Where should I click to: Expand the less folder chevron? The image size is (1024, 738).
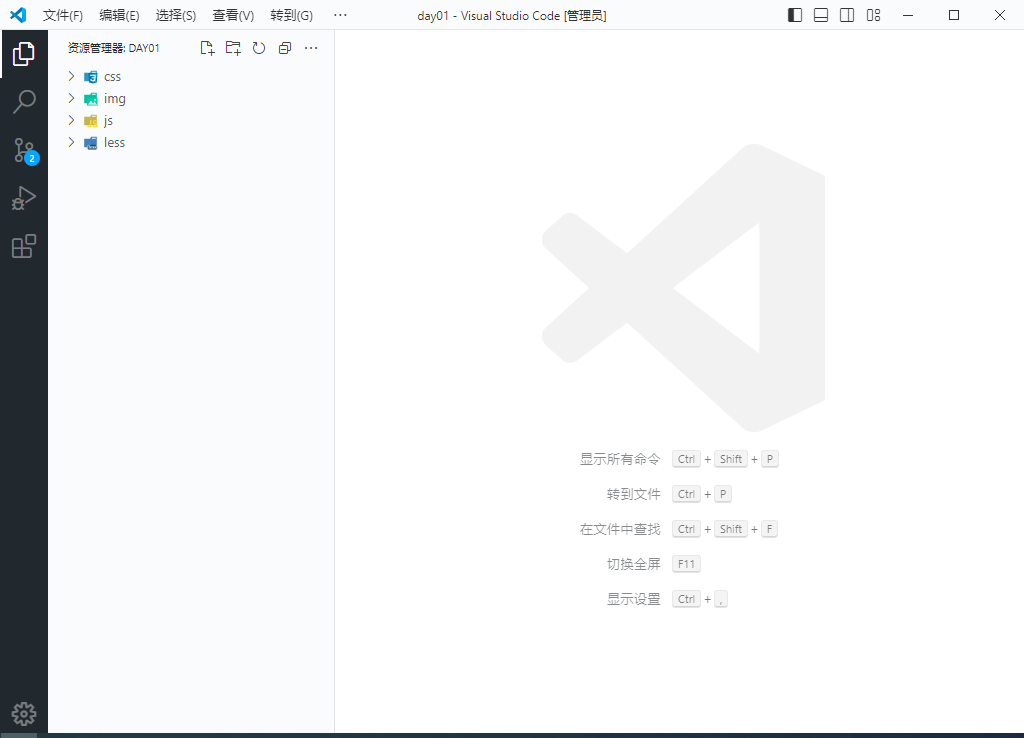(x=71, y=142)
